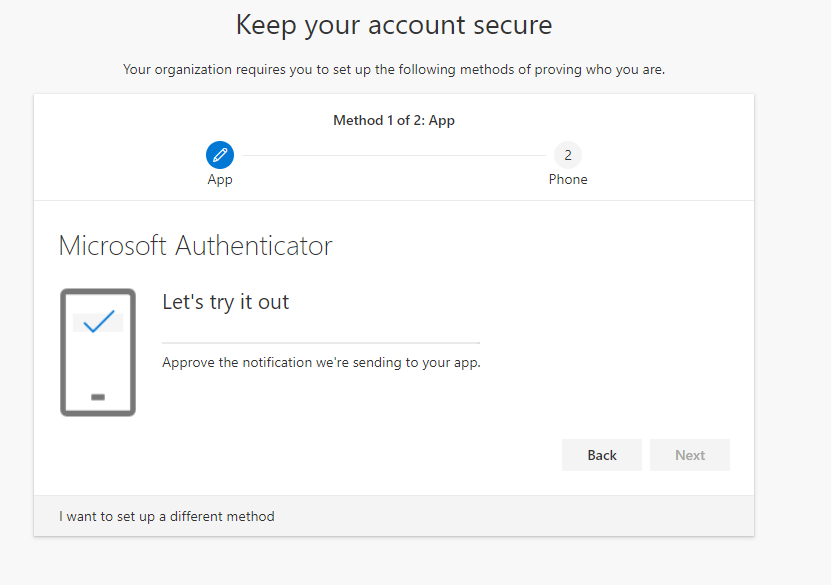Open 'I want to set up a different method'
The width and height of the screenshot is (831, 585).
[x=167, y=516]
